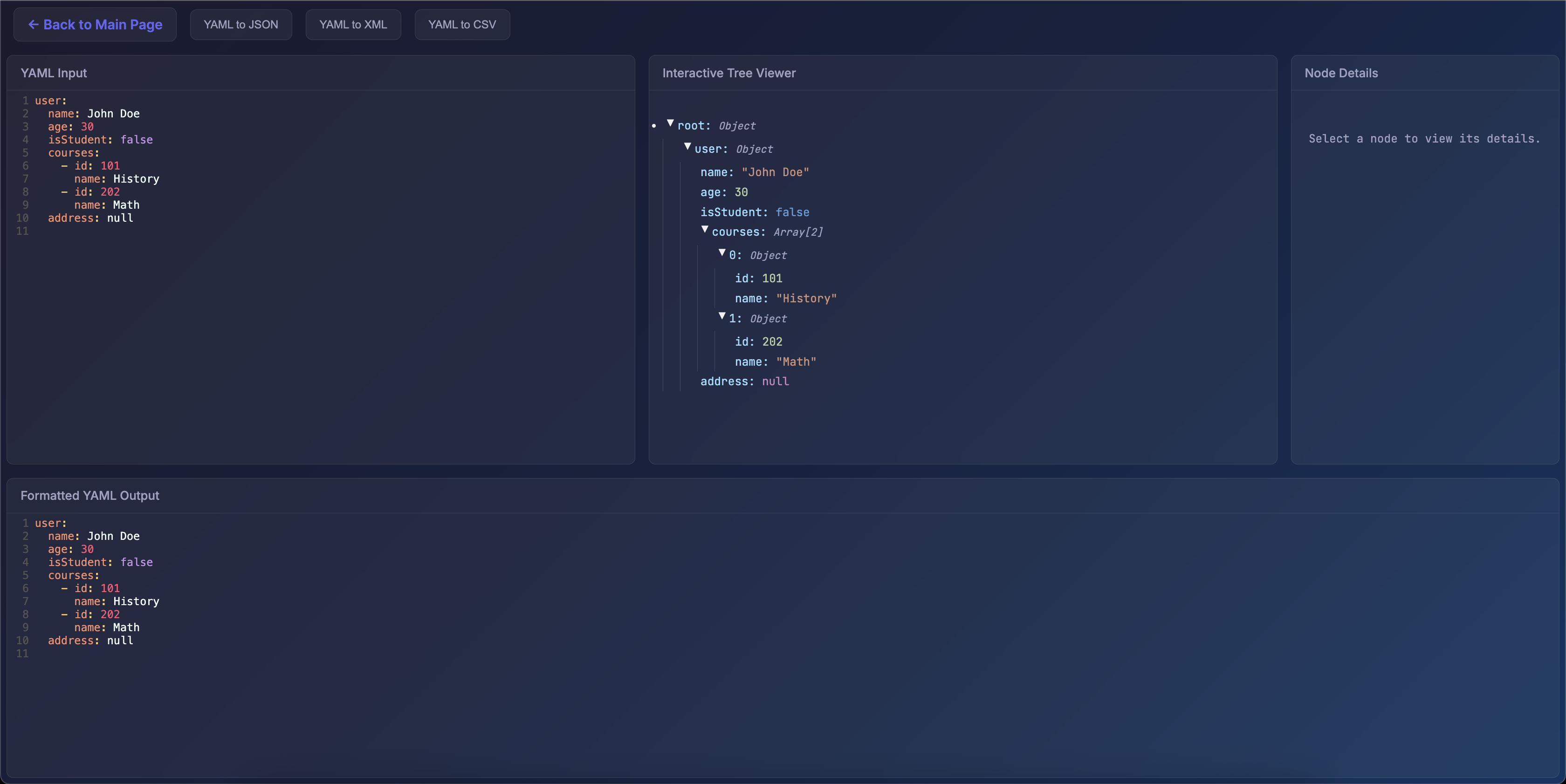Convert the YAML to XML

(x=353, y=24)
